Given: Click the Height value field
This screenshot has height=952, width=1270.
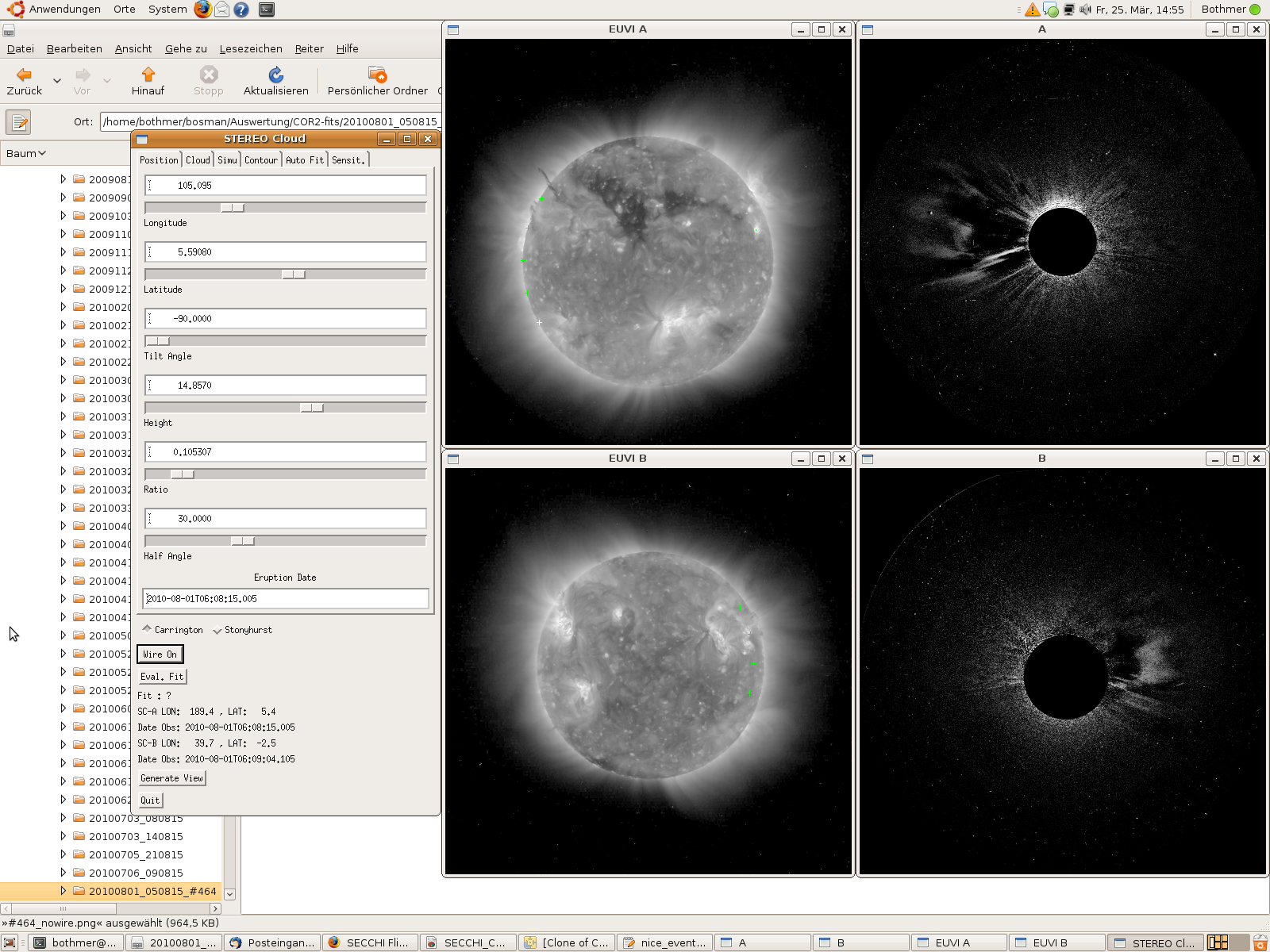Looking at the screenshot, I should (x=286, y=385).
